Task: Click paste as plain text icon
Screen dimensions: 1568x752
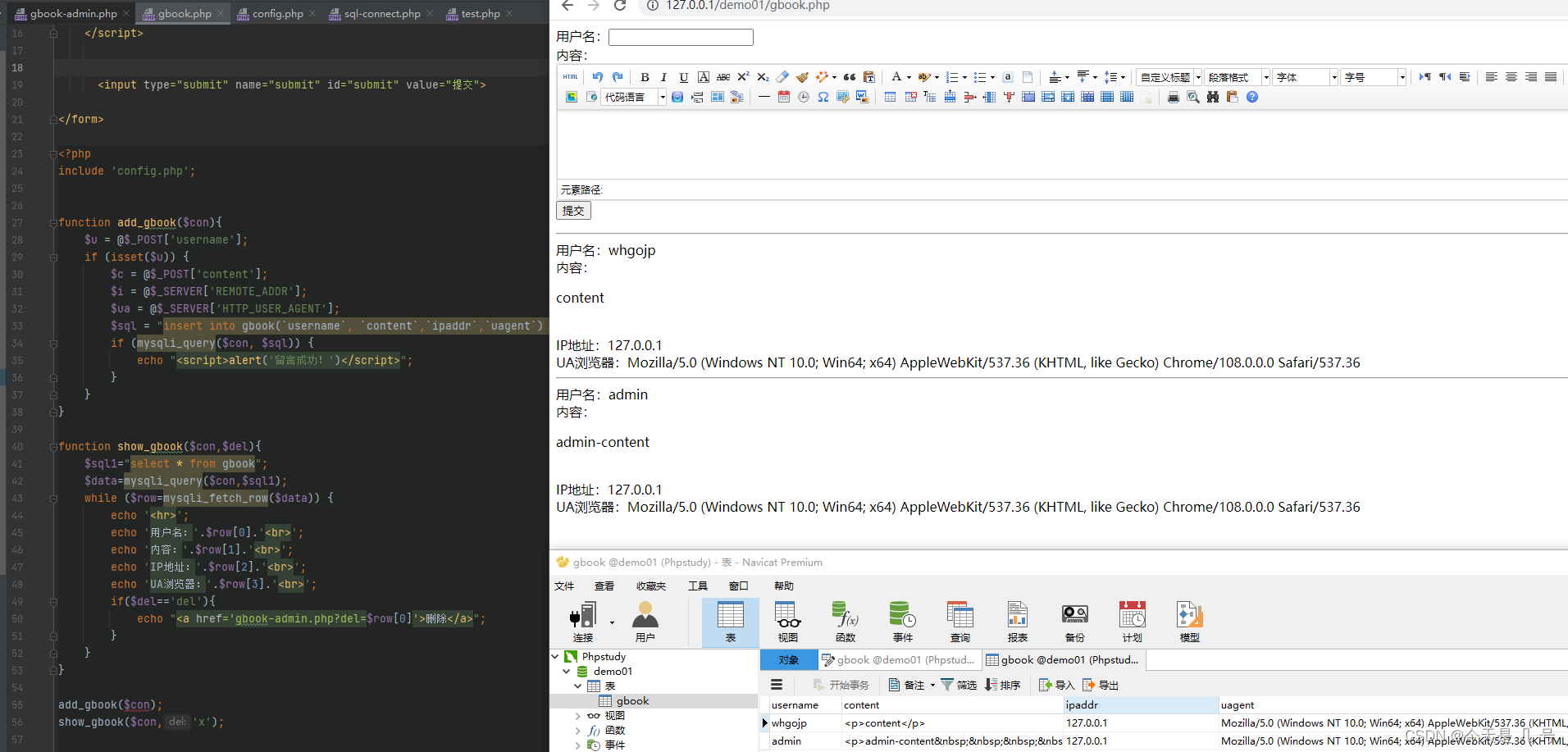Action: point(869,77)
